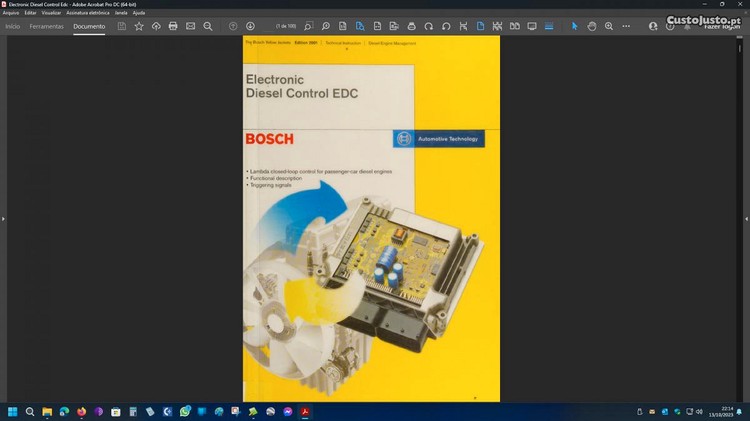Select the hand pan tool

point(592,26)
